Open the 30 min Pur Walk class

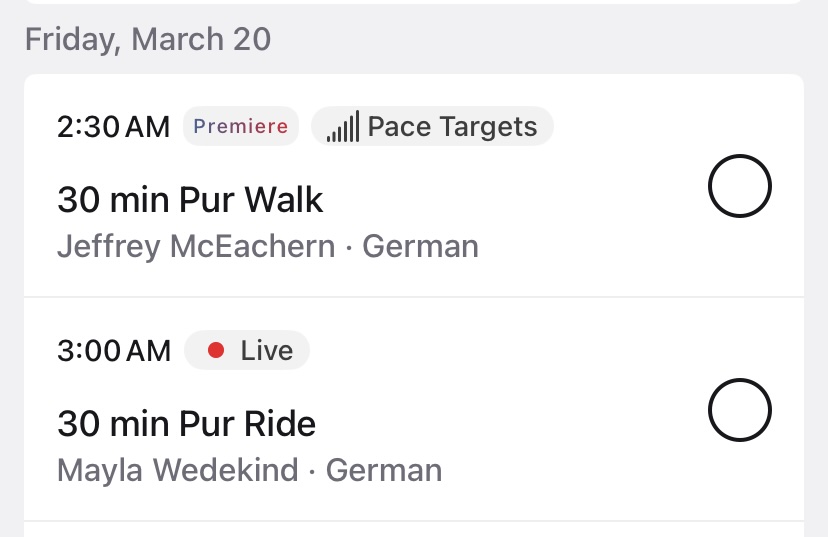(190, 200)
